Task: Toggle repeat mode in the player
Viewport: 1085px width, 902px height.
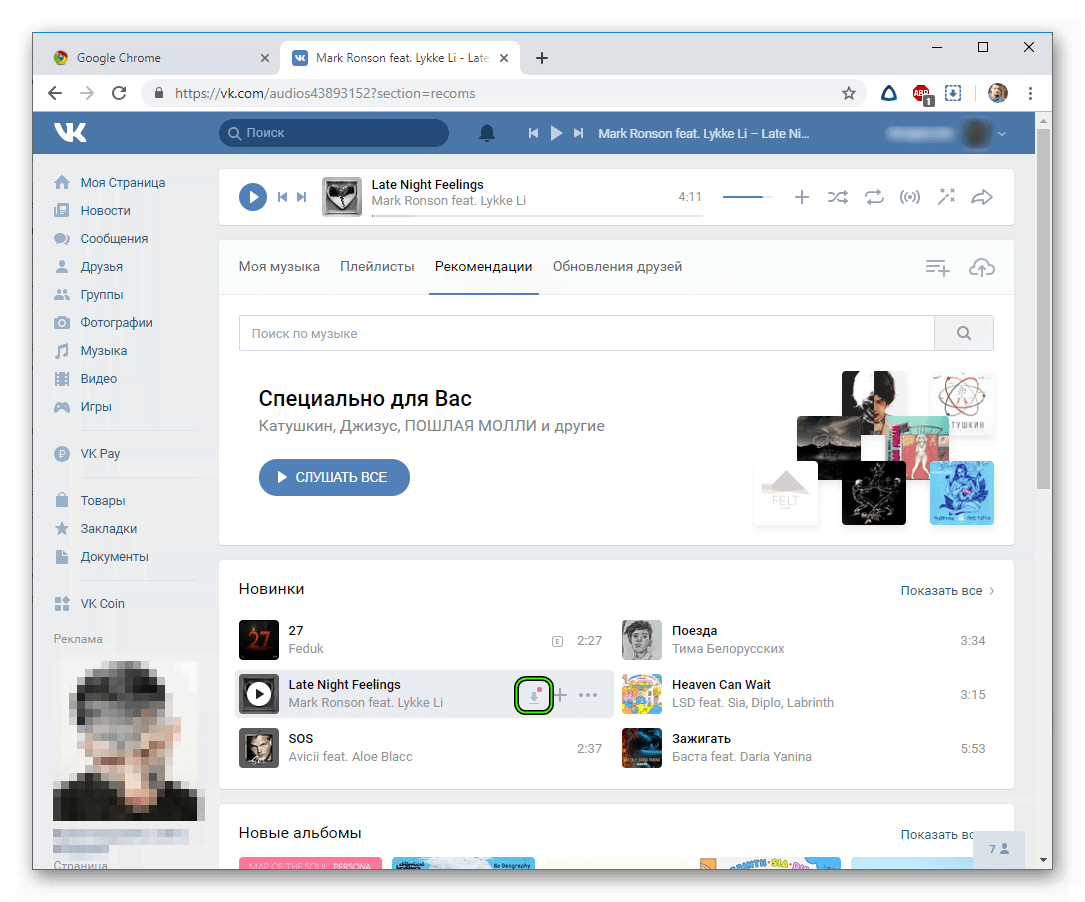Action: click(x=874, y=197)
